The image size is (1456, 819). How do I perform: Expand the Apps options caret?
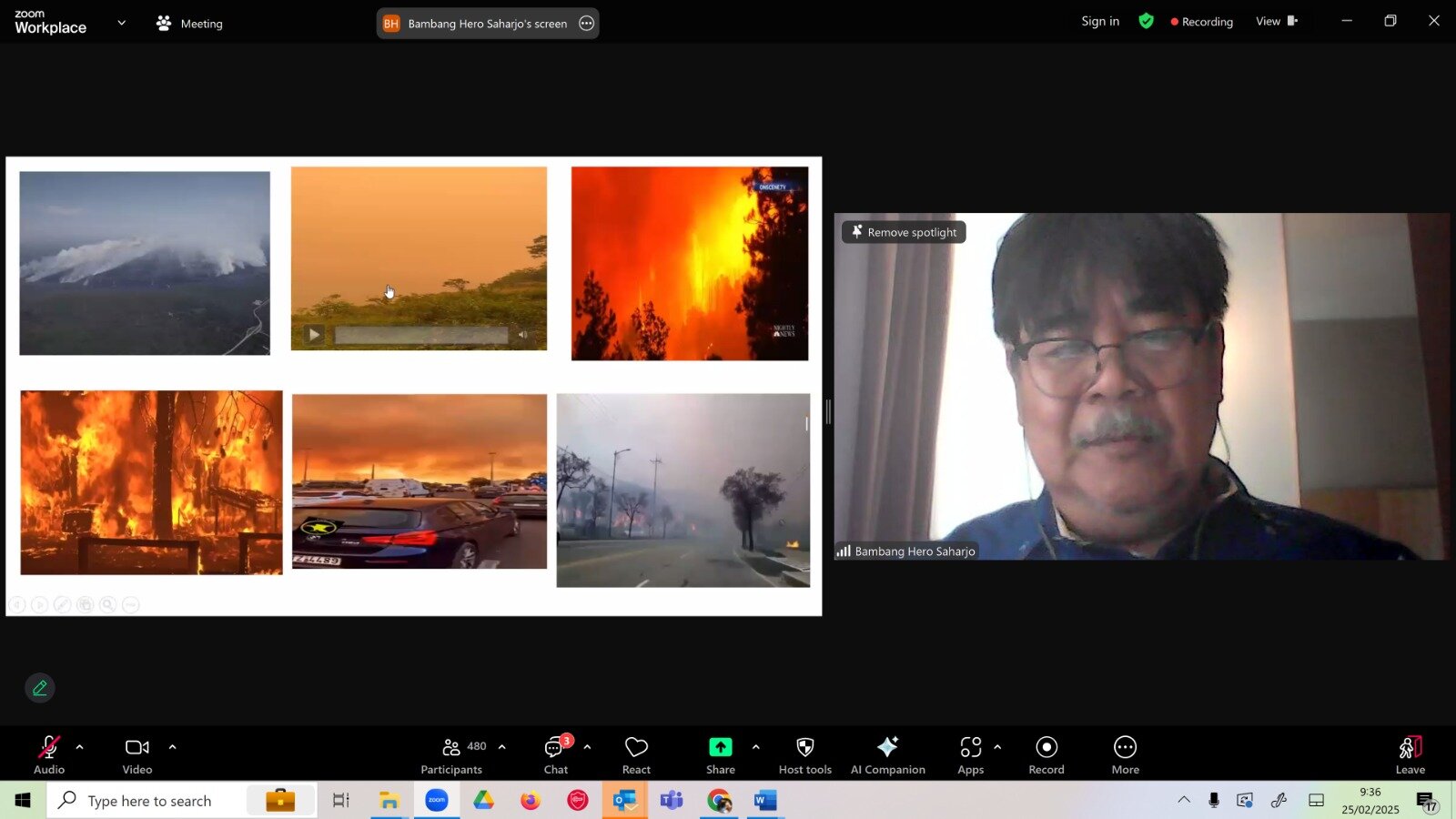pos(997,747)
